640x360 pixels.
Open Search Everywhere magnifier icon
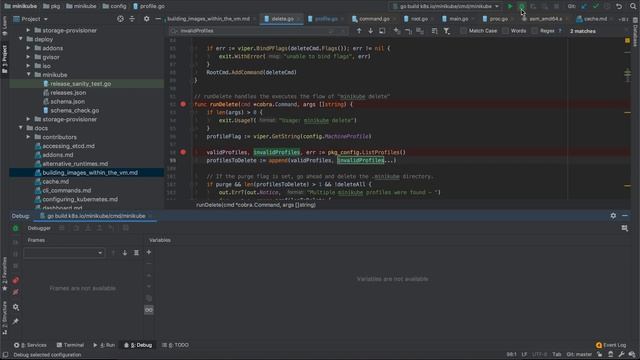click(633, 7)
